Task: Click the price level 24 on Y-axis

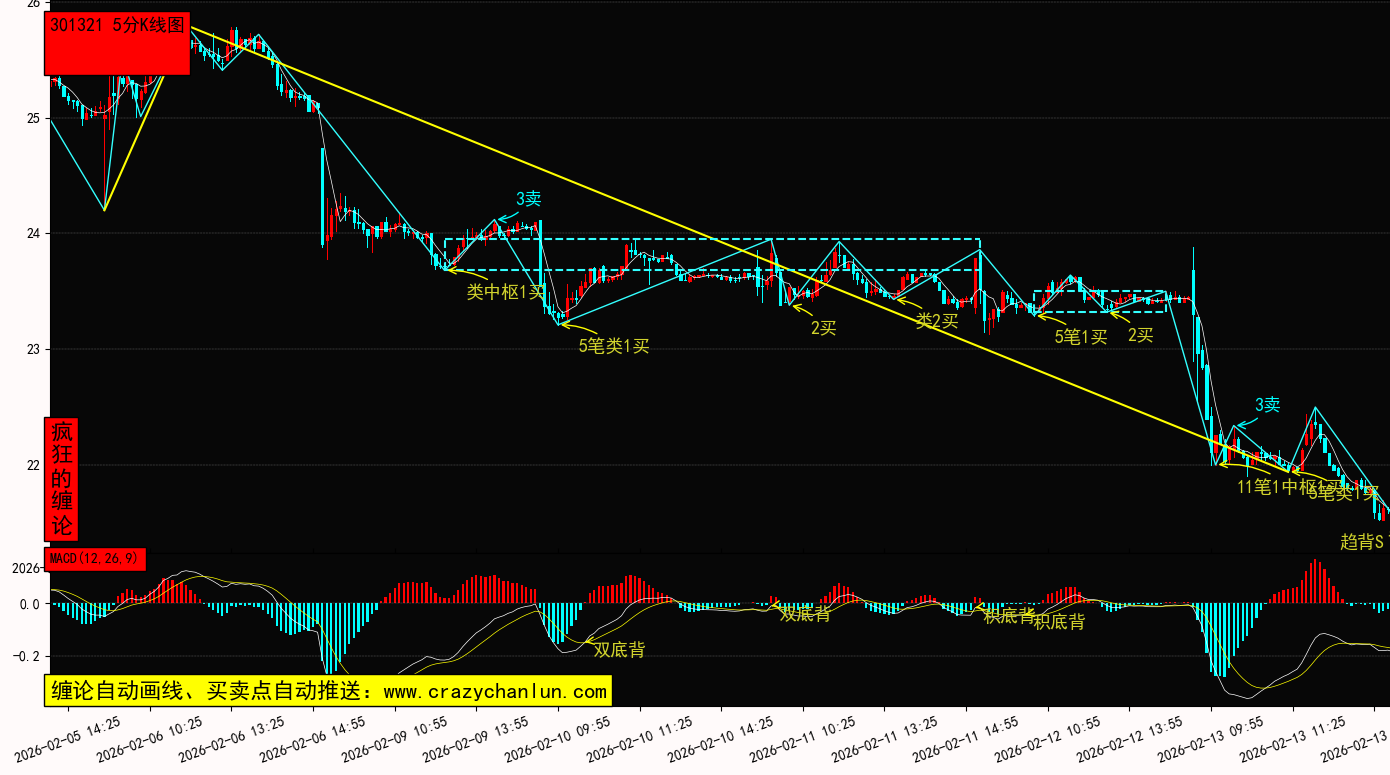Action: tap(32, 234)
